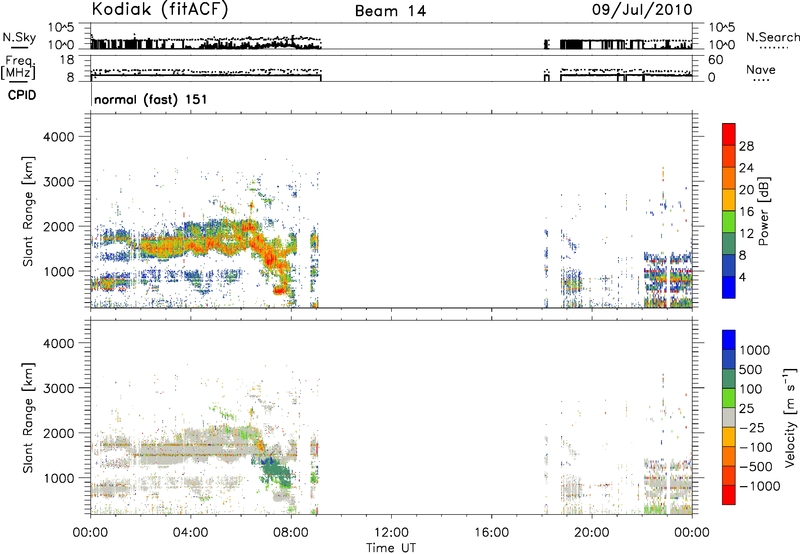This screenshot has height=554, width=800.
Task: Pick the yellow 16–20 dB Power colorbar segment
Action: [x=729, y=200]
